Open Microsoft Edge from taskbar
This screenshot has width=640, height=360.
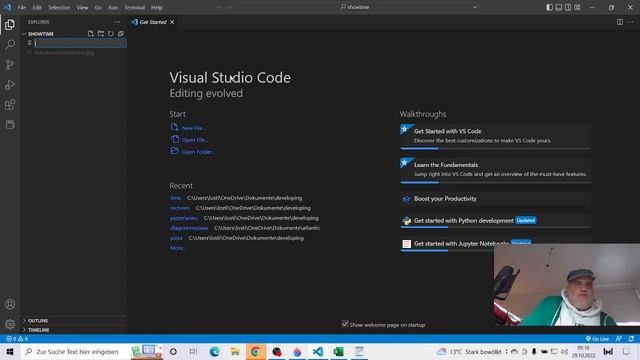click(x=215, y=351)
